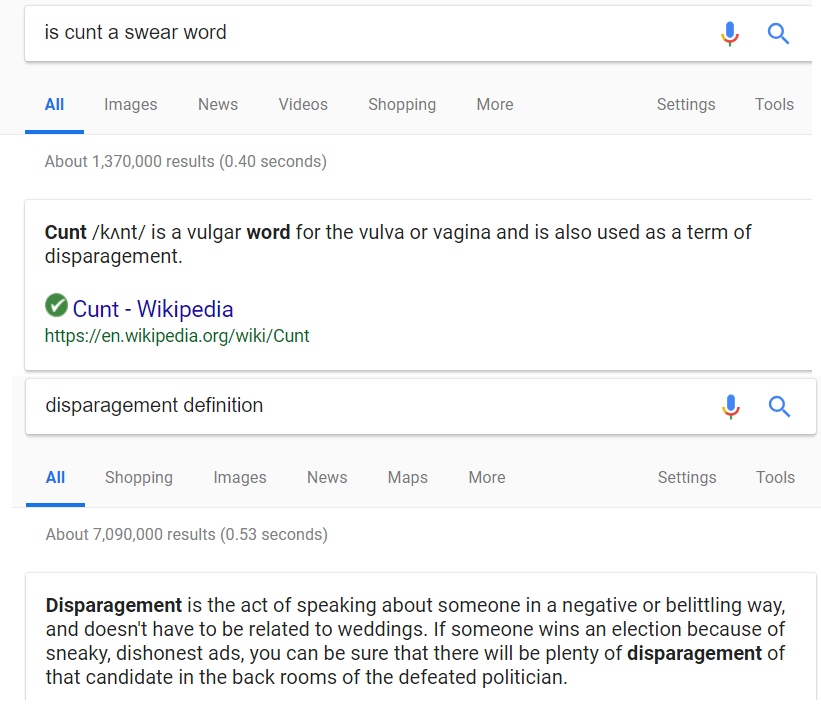Screen dimensions: 821x709
Task: Open Tools under disparagement definition search
Action: 775,477
